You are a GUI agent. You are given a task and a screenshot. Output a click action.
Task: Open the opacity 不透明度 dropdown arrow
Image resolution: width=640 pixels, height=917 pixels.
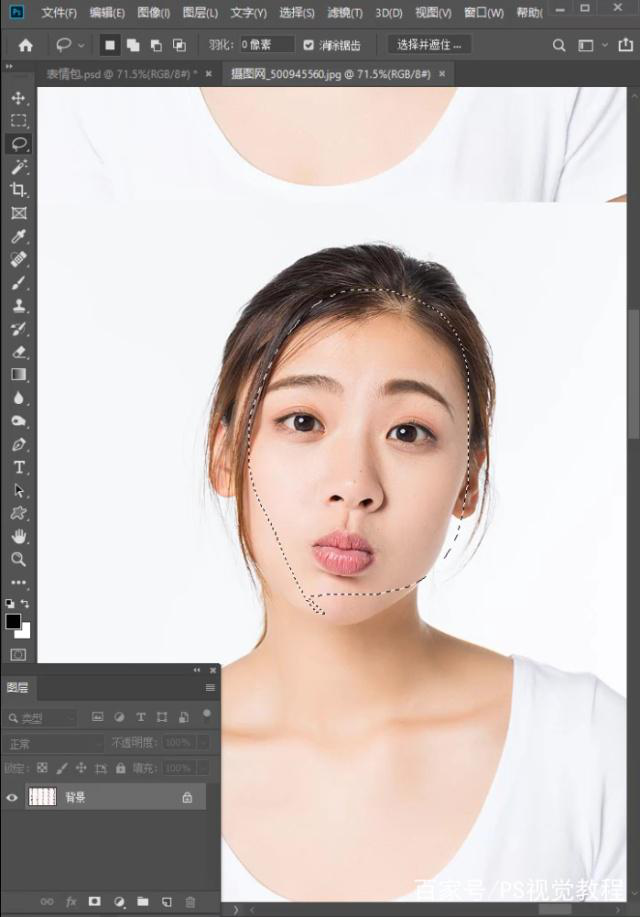pyautogui.click(x=204, y=743)
